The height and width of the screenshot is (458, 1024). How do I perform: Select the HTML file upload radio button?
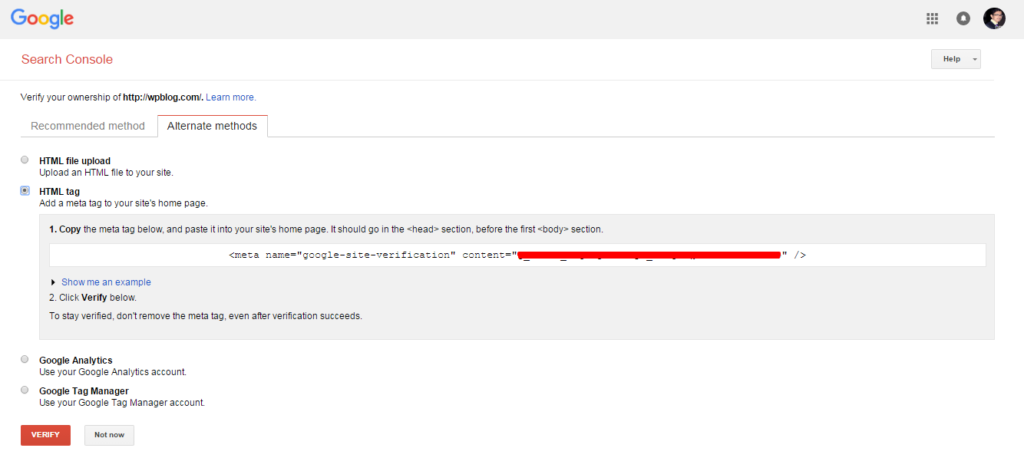point(25,160)
